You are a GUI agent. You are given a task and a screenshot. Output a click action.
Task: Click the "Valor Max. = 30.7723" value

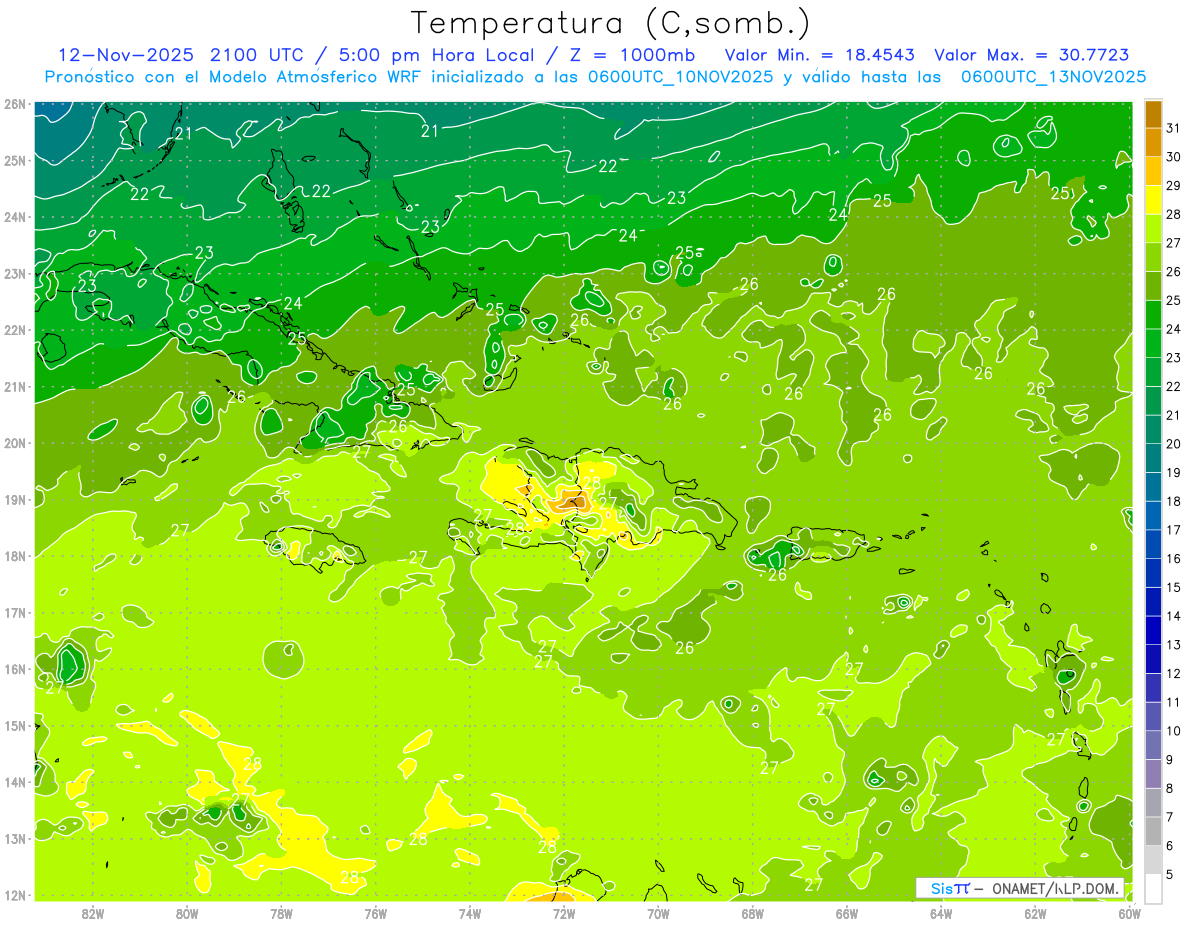tap(1032, 55)
